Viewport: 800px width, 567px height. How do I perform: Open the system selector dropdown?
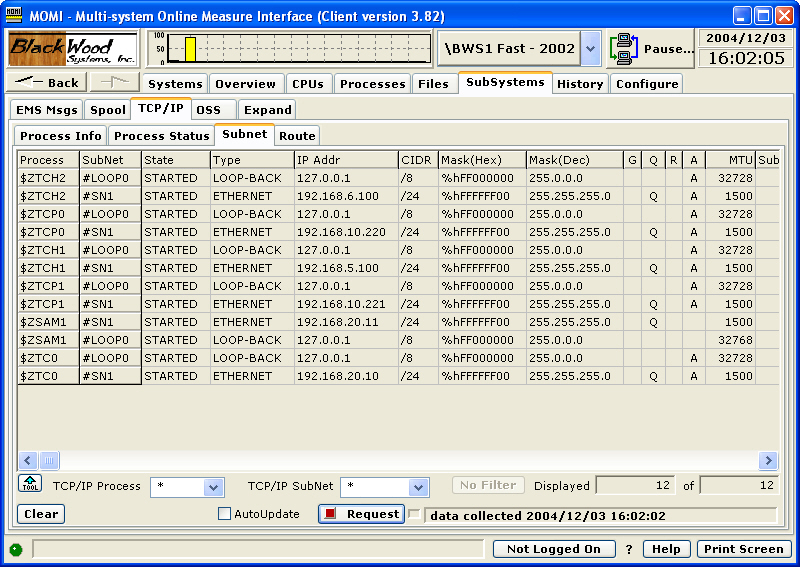coord(590,48)
